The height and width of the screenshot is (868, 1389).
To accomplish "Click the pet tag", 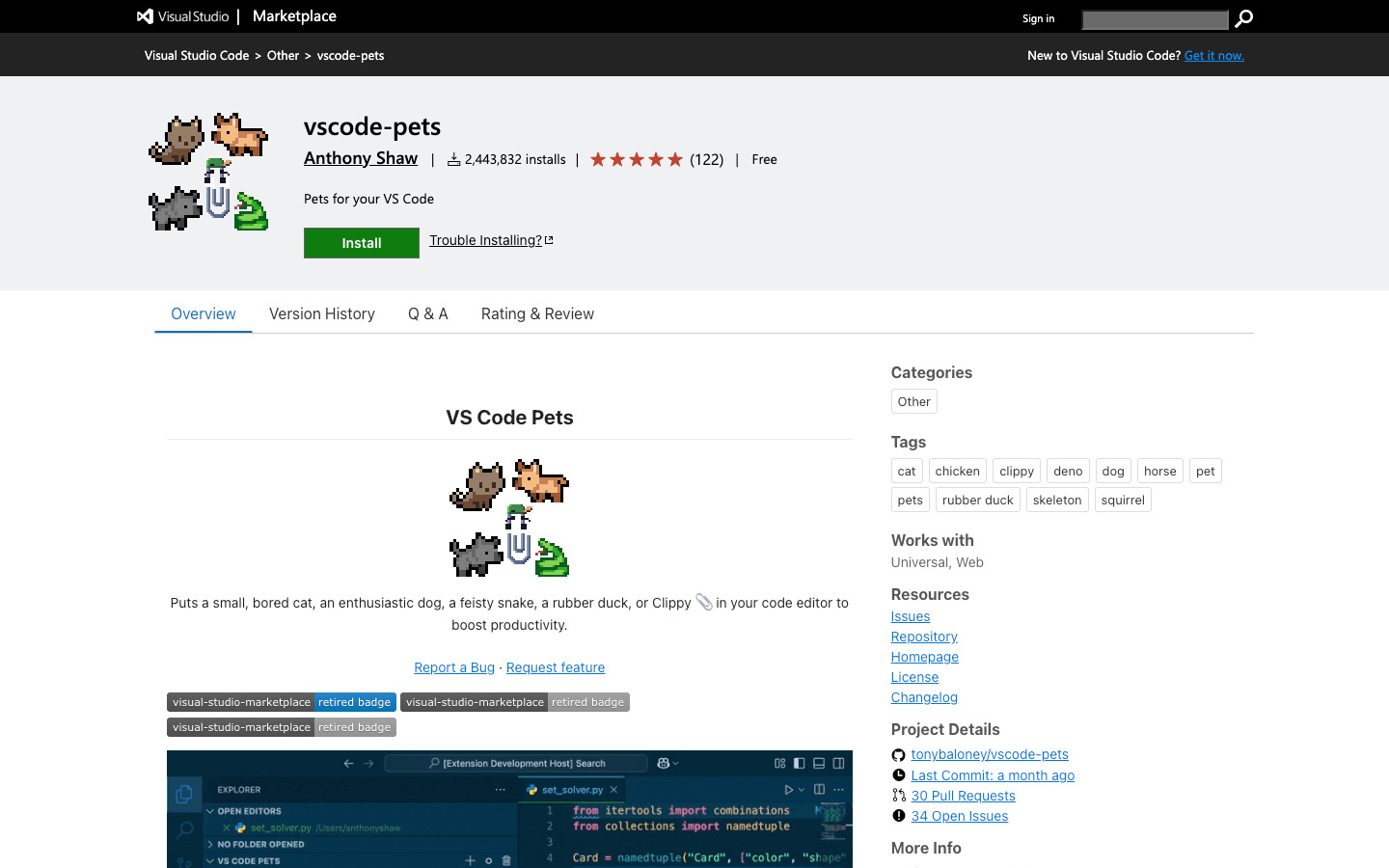I will (x=1206, y=471).
